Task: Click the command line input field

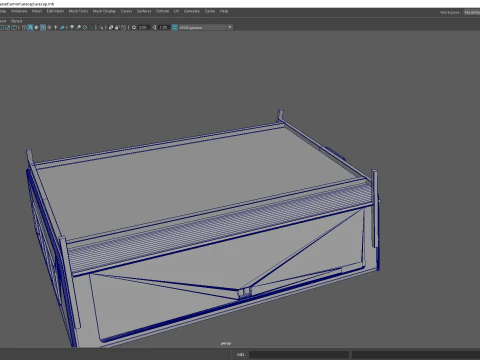Action: point(299,355)
